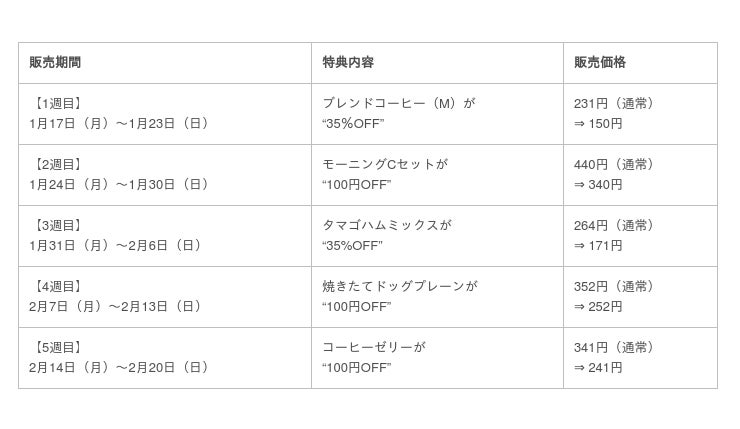740x429 pixels.
Task: Click the 440円（通常） regular price
Action: (617, 164)
